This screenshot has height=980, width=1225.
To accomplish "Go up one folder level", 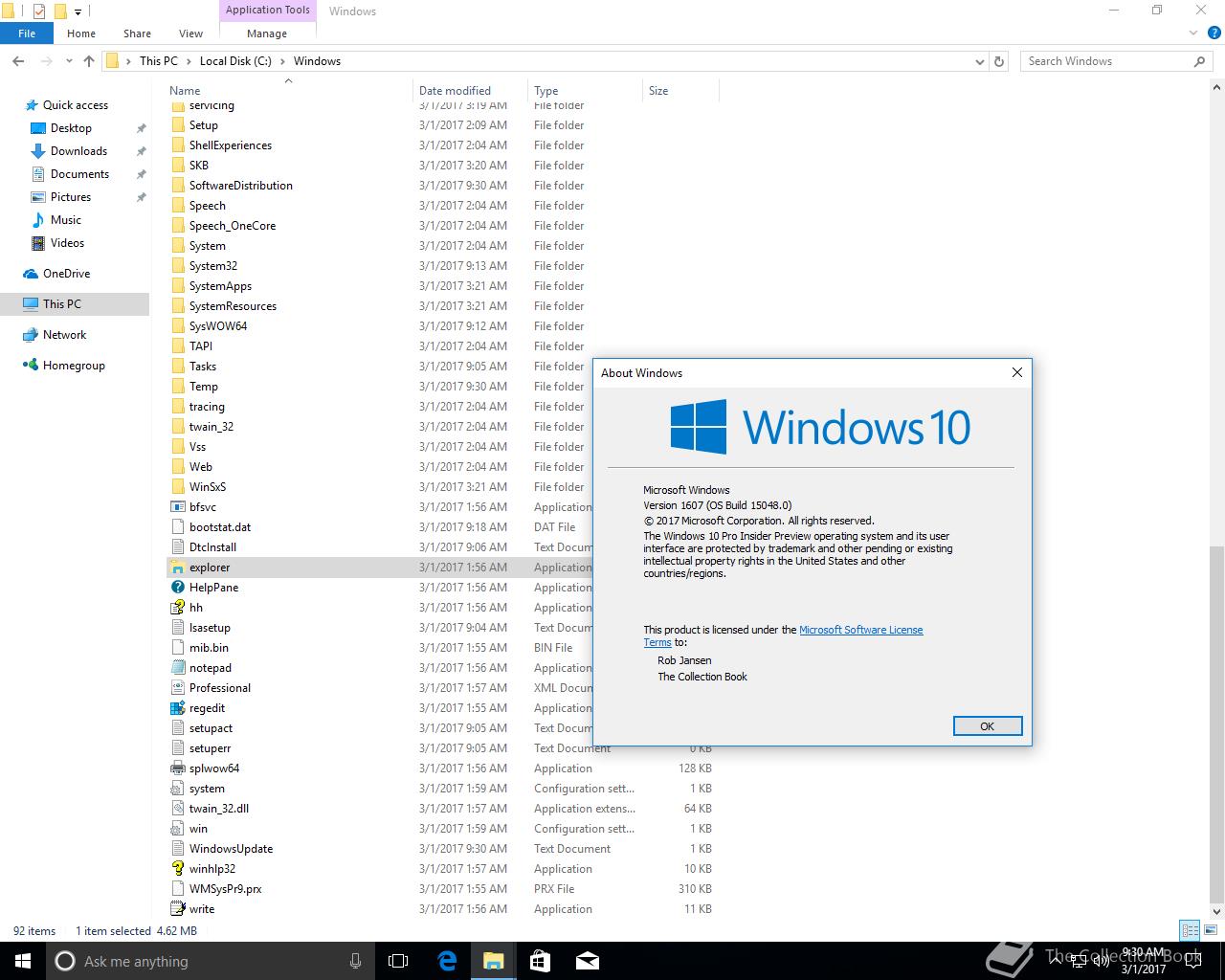I will 89,61.
